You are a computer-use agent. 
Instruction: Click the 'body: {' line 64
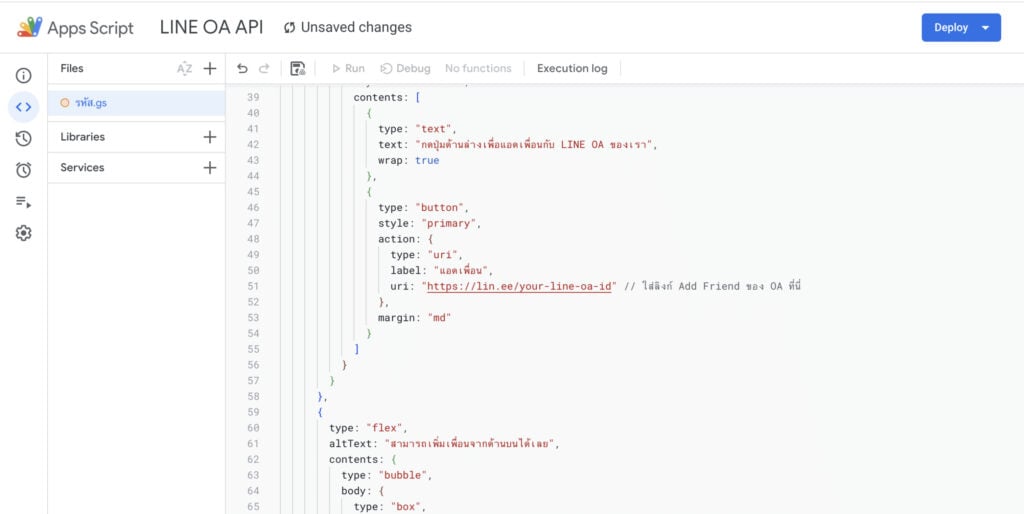(x=362, y=491)
